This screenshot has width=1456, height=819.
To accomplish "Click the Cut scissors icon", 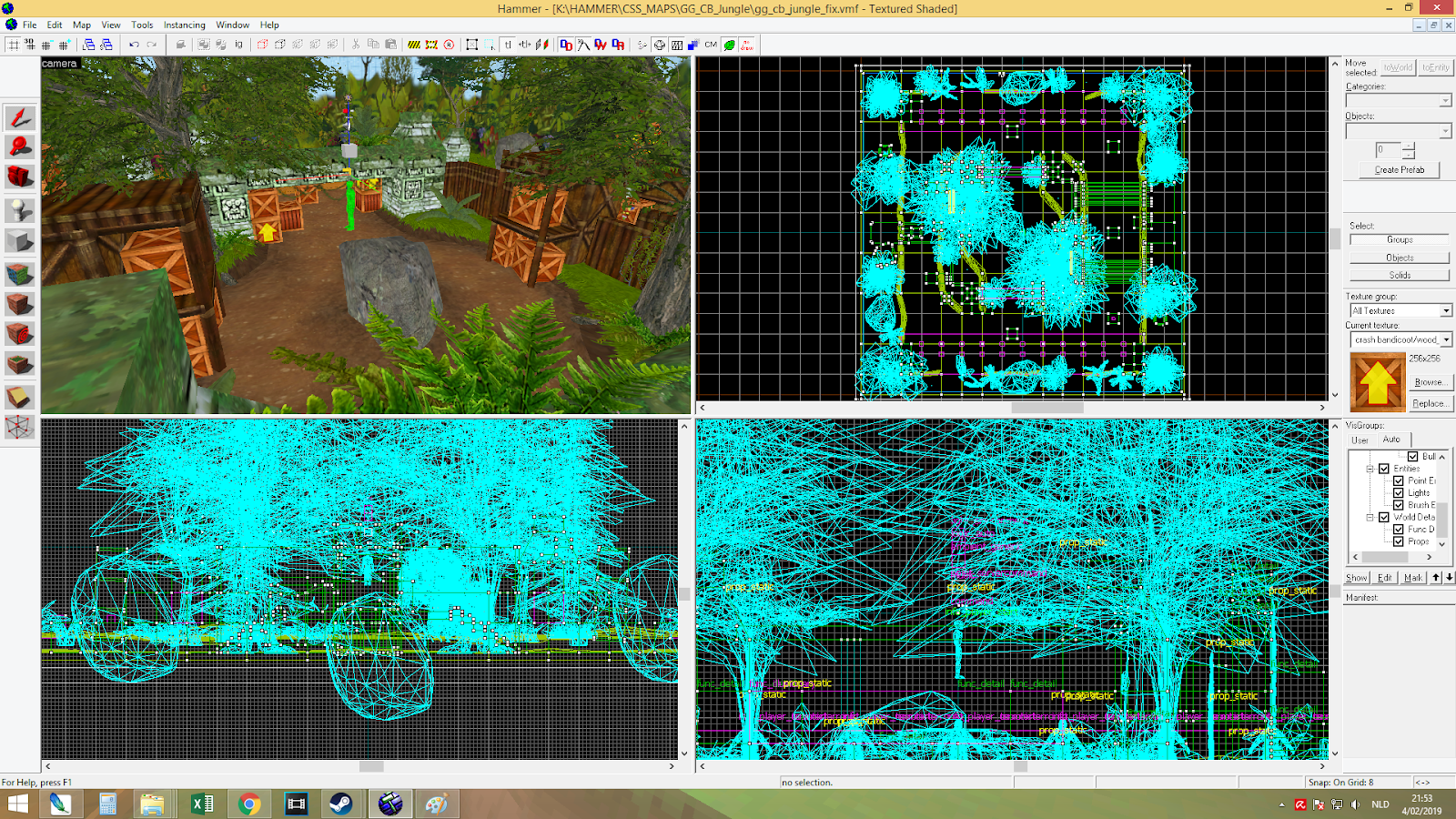I will 356,45.
